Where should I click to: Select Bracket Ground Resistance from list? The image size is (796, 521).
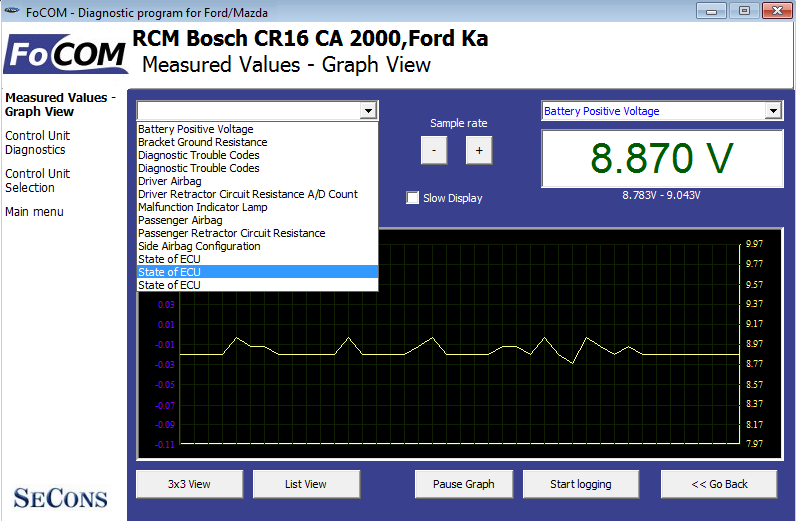pyautogui.click(x=202, y=142)
